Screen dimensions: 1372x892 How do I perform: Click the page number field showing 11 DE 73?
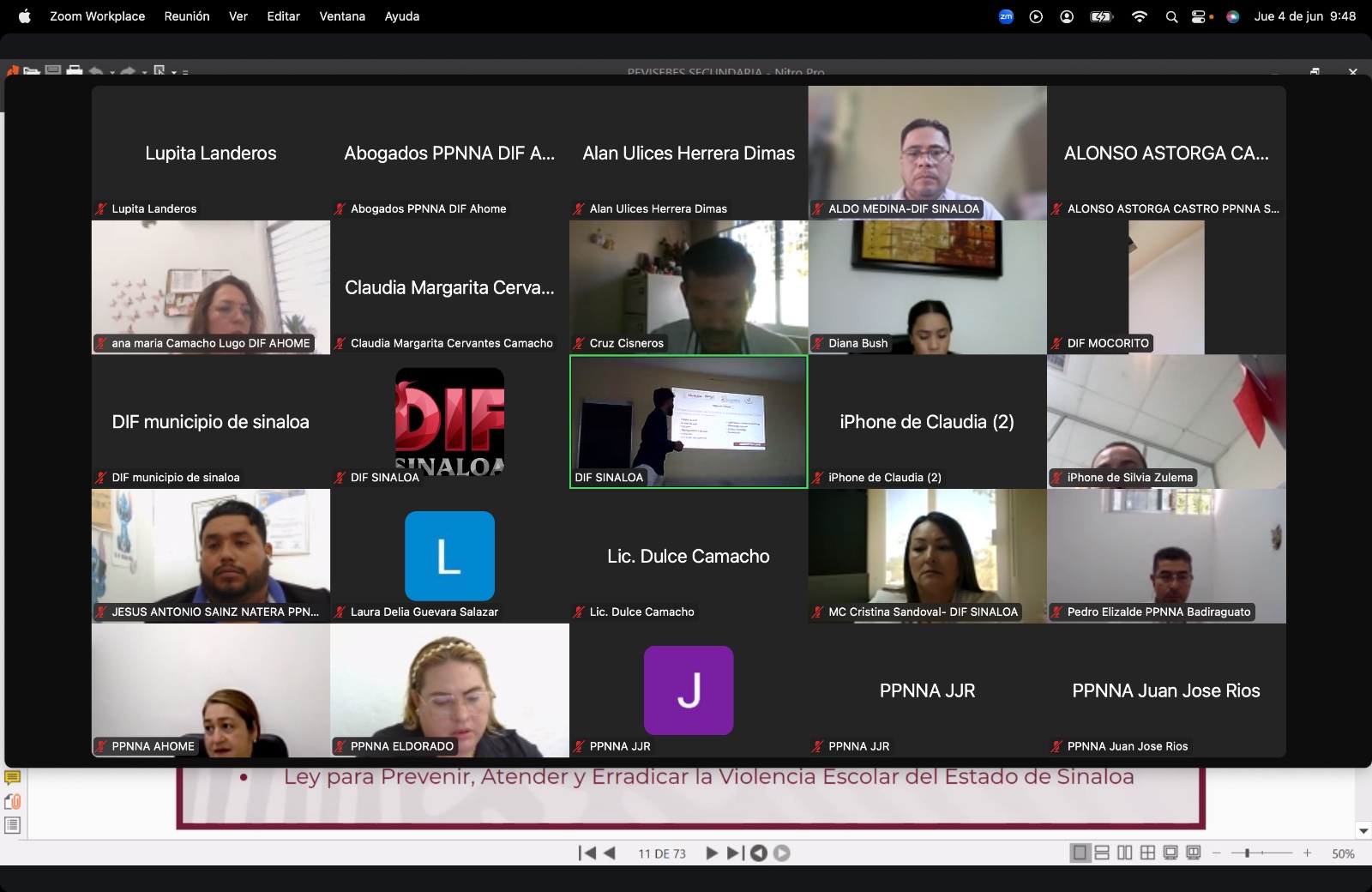[662, 853]
